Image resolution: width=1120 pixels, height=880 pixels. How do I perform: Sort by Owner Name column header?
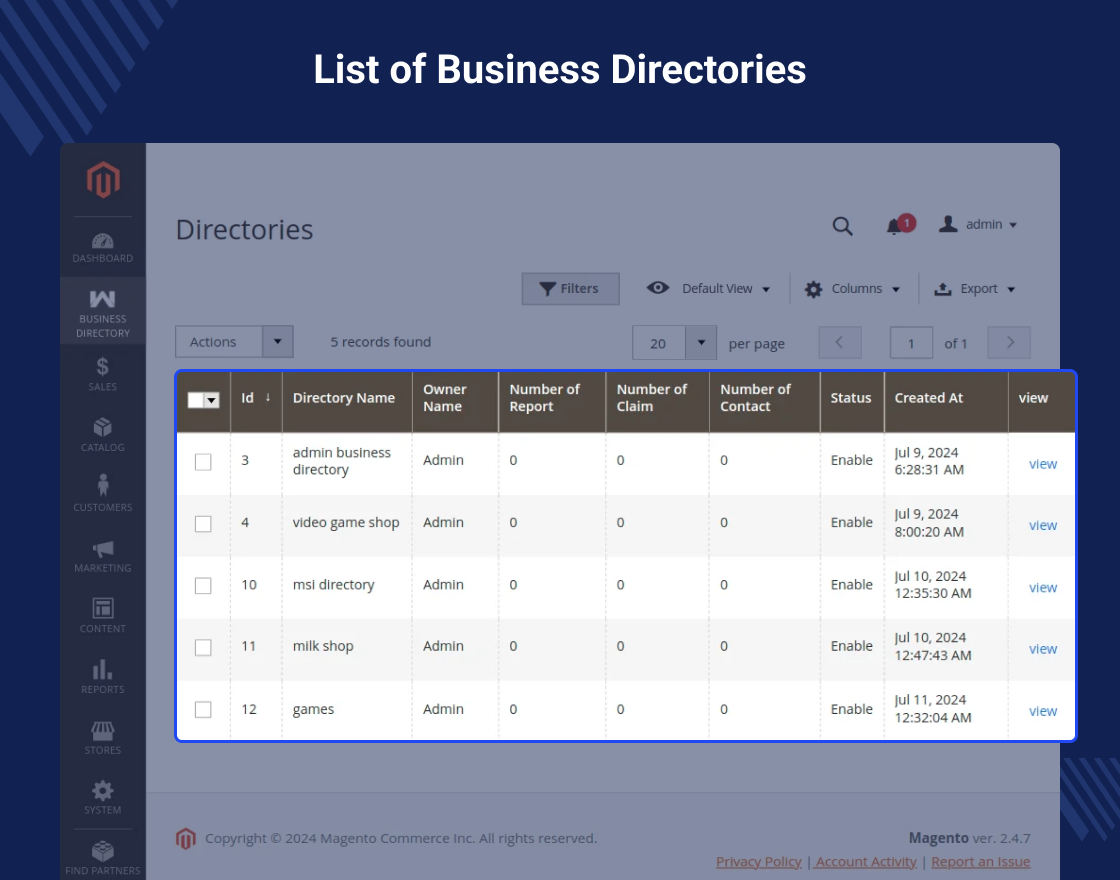pos(455,399)
